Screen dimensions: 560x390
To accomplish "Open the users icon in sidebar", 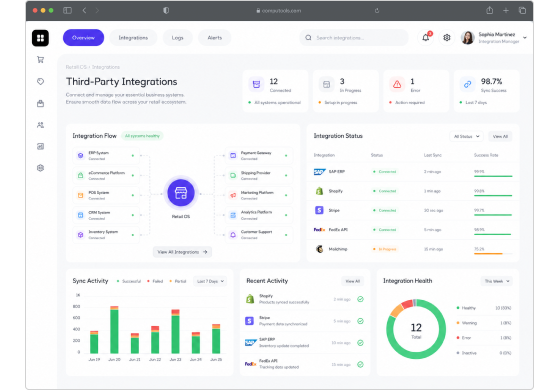I will pos(40,125).
